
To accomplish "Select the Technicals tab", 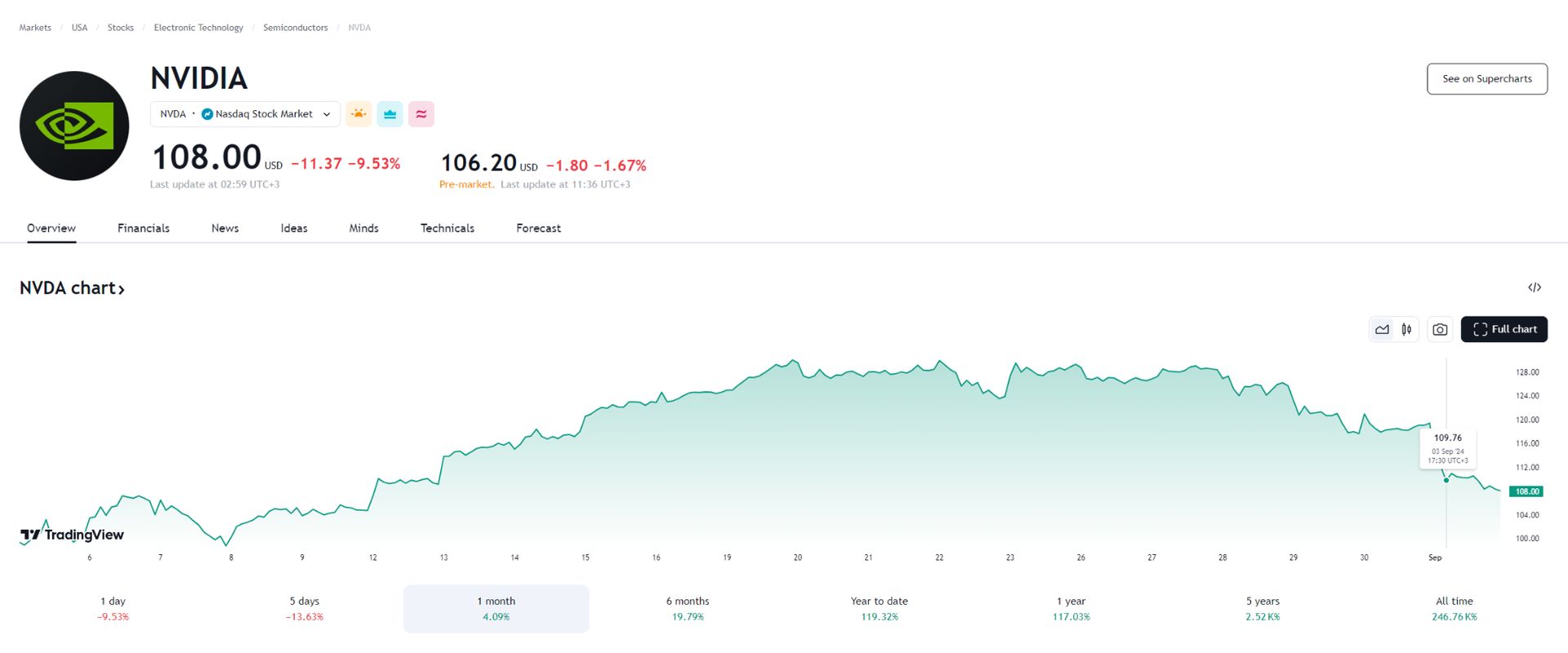I will 448,229.
